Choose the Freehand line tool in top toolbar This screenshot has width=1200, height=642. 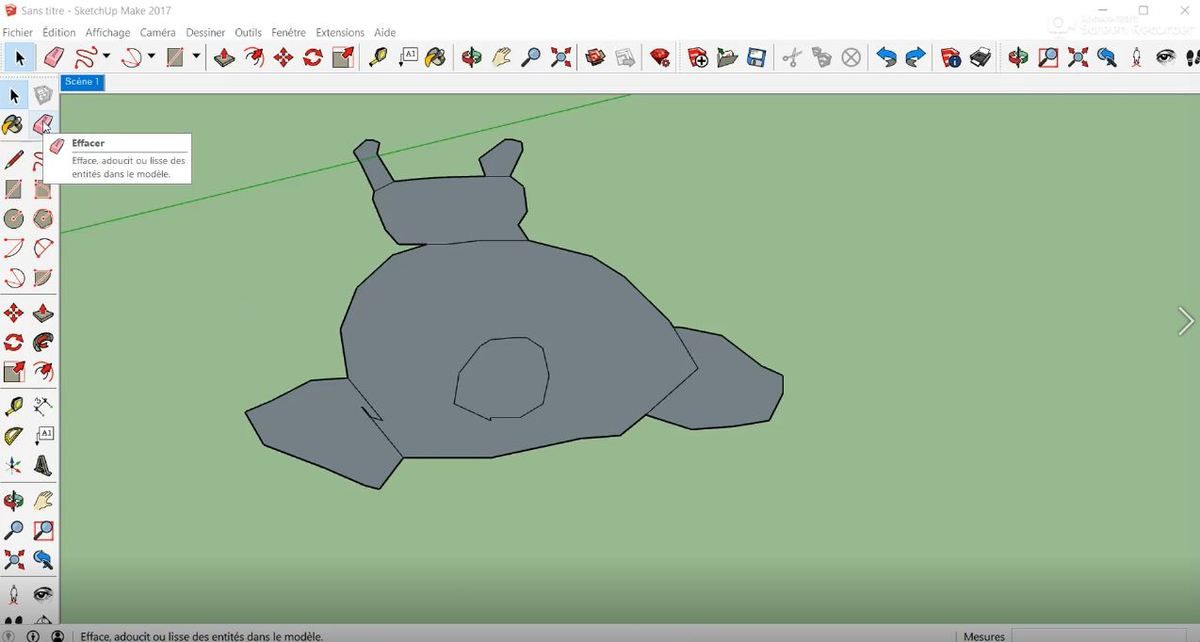point(85,57)
